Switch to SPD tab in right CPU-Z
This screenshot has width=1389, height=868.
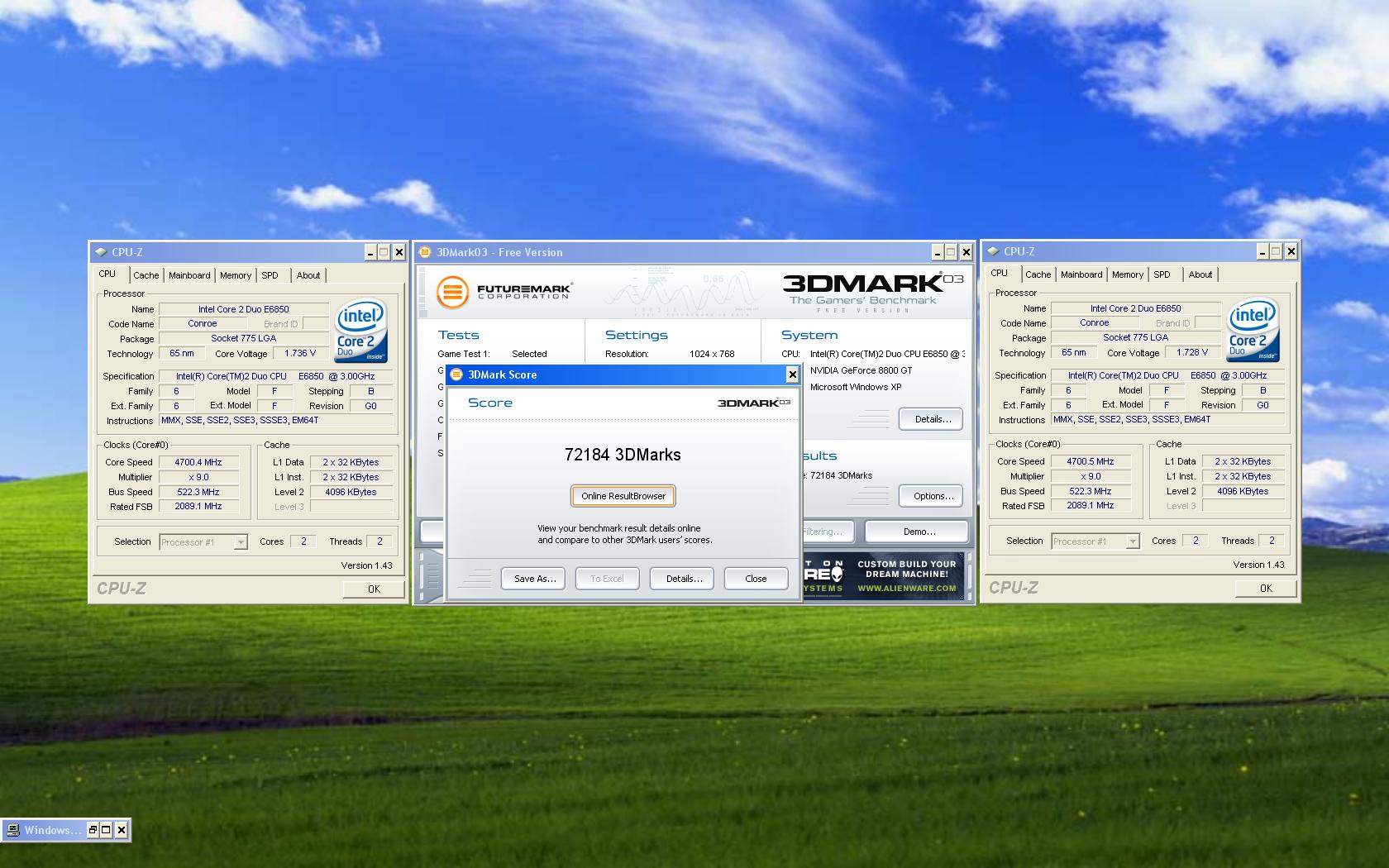[x=1162, y=274]
